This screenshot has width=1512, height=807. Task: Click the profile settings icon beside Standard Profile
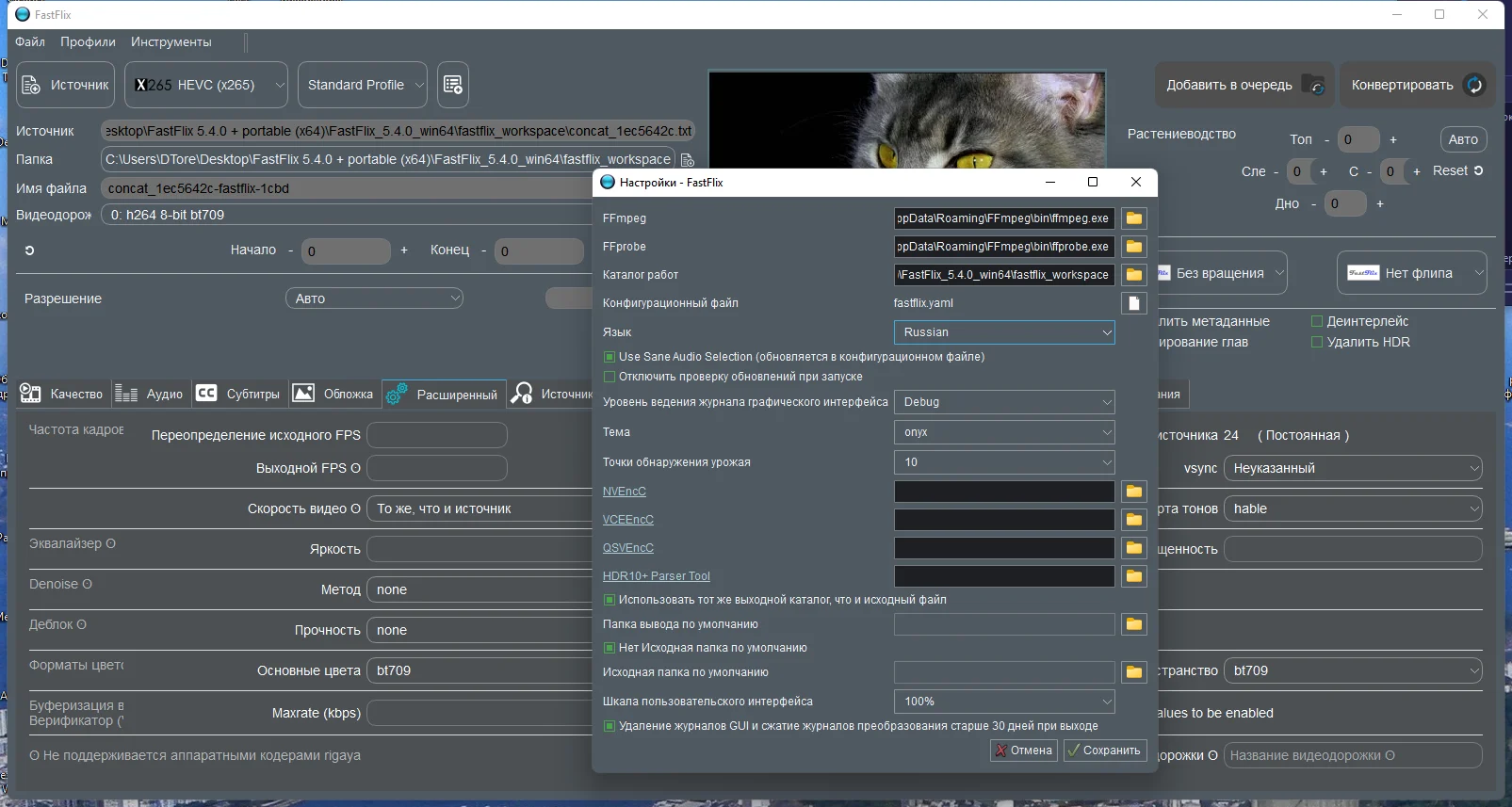[x=453, y=85]
